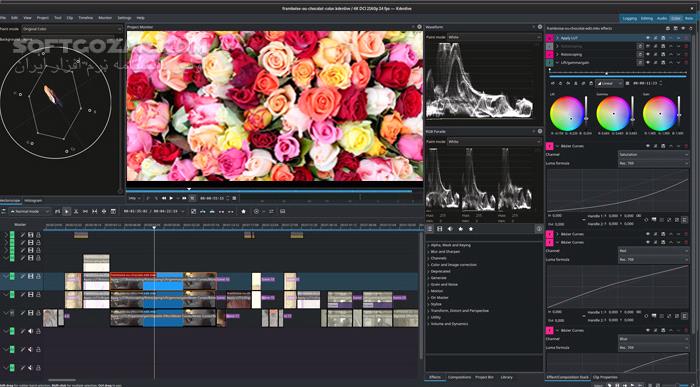Toggle eye of Saturation Bézier Curves effect

coord(648,146)
